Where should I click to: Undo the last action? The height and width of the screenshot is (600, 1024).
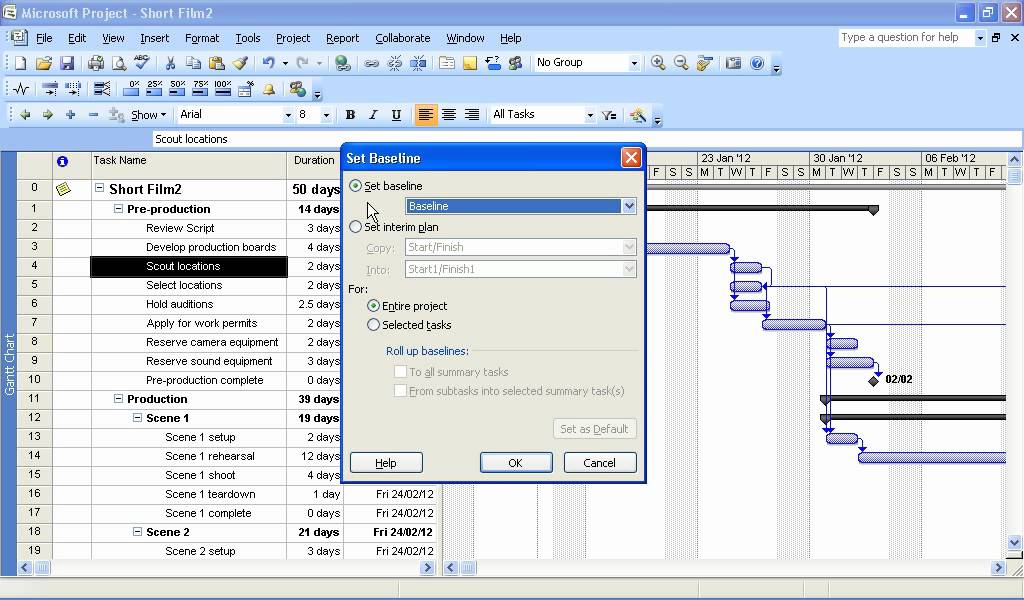pos(268,63)
